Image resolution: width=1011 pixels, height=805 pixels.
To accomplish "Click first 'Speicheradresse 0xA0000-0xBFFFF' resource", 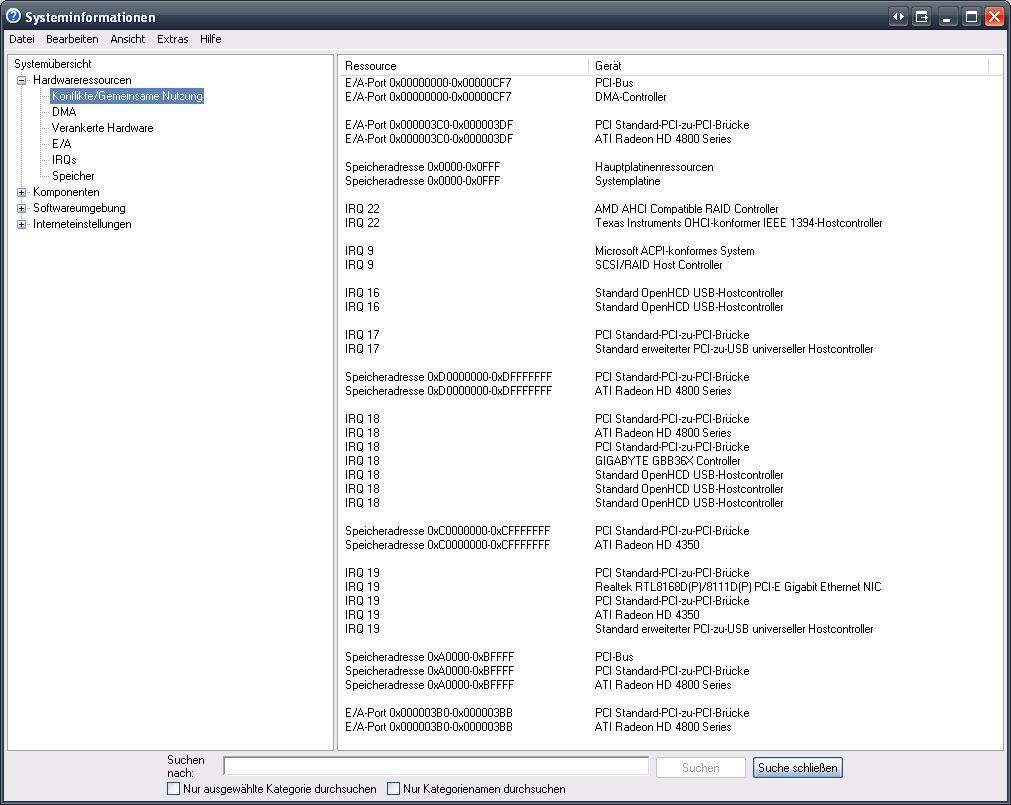I will click(x=429, y=657).
